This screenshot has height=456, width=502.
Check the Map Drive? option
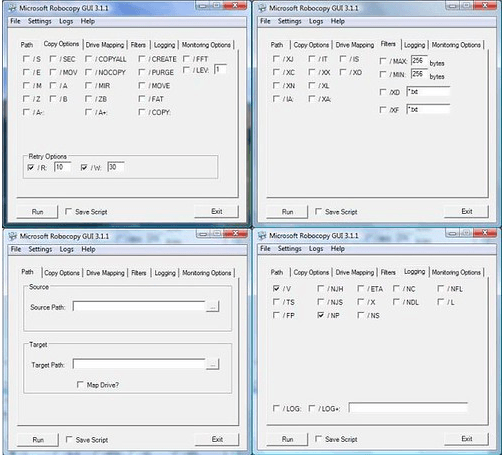click(x=80, y=385)
